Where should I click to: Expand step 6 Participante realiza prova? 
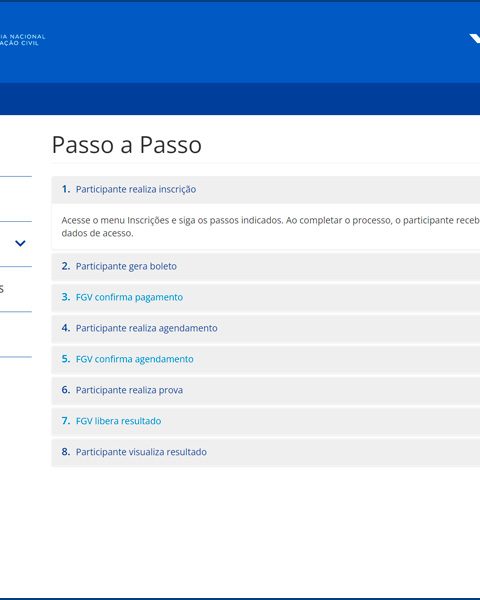coord(266,390)
